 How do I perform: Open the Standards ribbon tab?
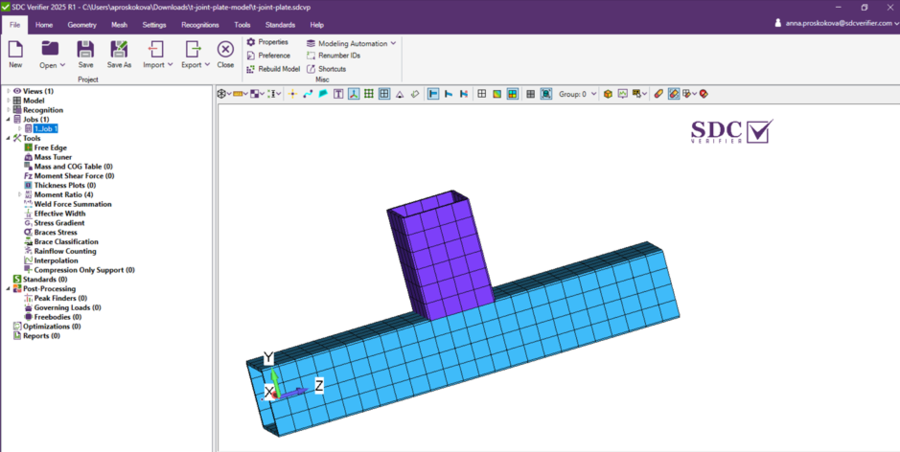280,24
